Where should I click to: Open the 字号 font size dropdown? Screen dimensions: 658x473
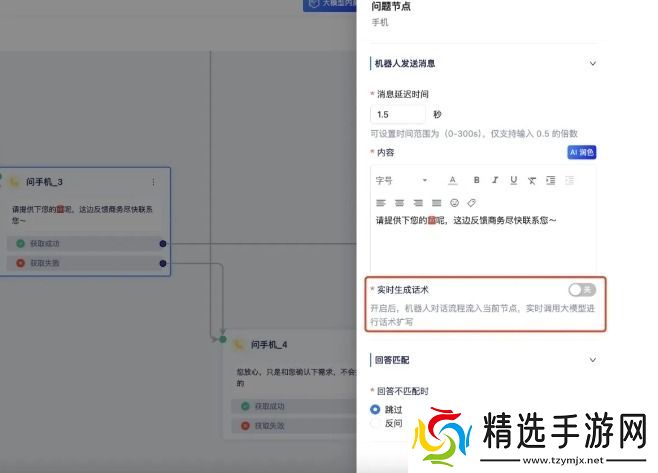(x=402, y=180)
